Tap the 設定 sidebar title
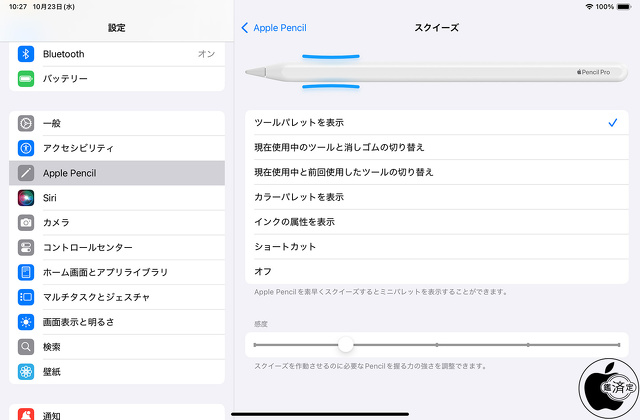 click(x=117, y=28)
